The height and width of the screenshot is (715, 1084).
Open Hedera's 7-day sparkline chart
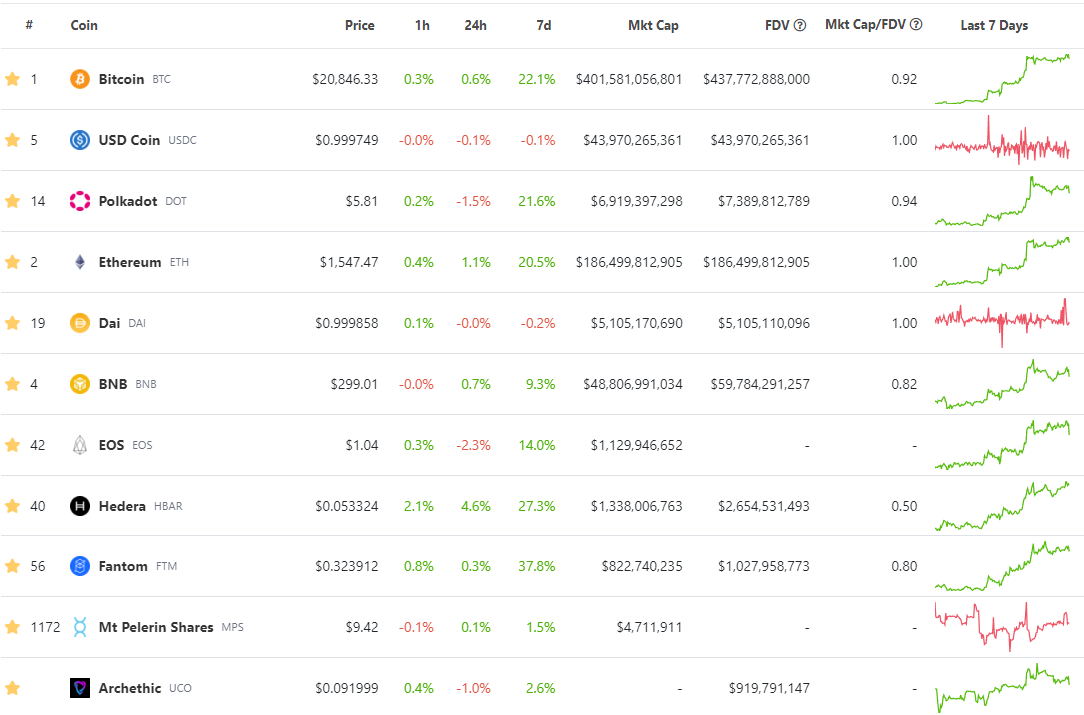(1002, 506)
